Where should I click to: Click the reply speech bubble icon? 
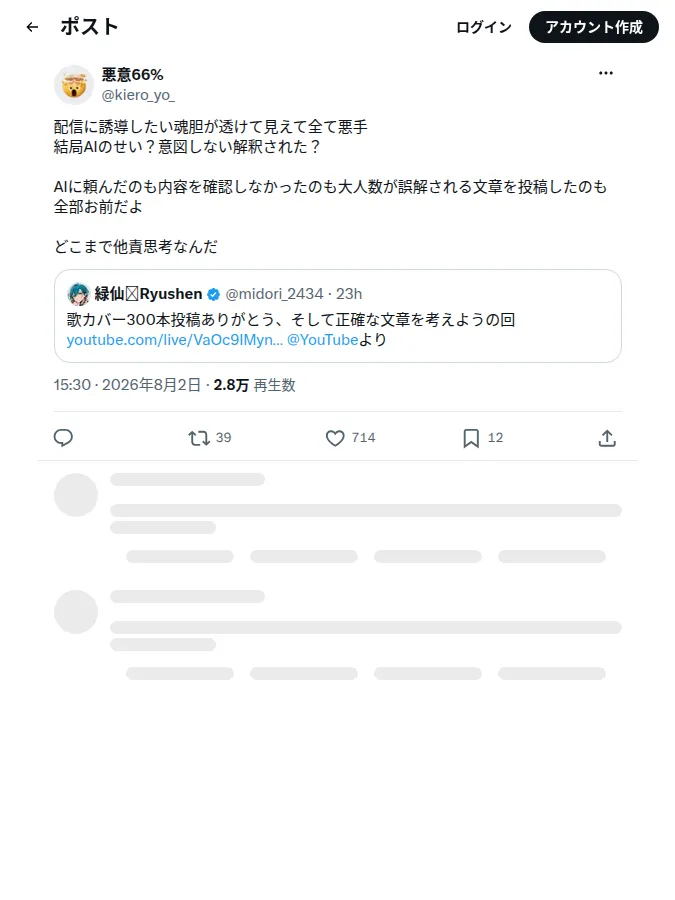click(63, 438)
